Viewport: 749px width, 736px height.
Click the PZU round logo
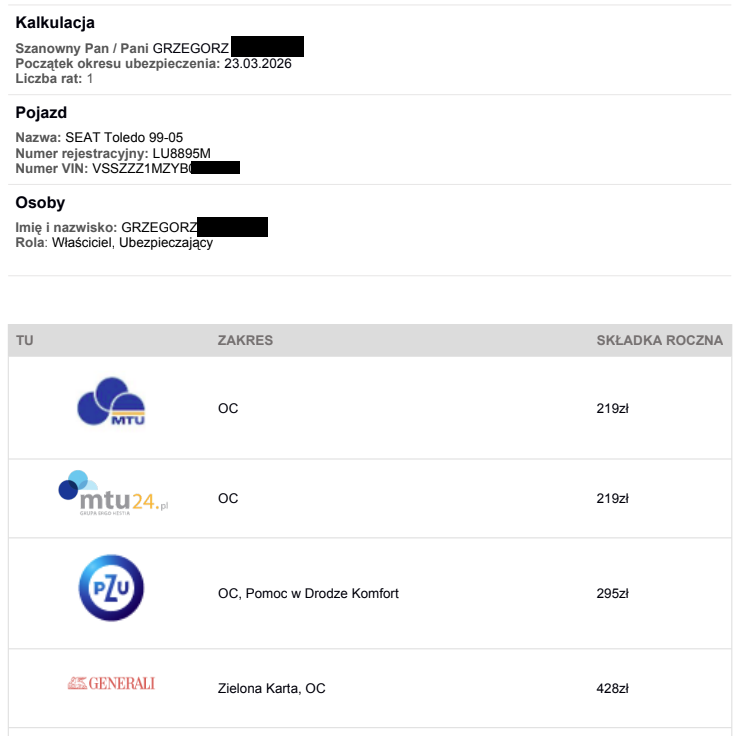coord(112,588)
